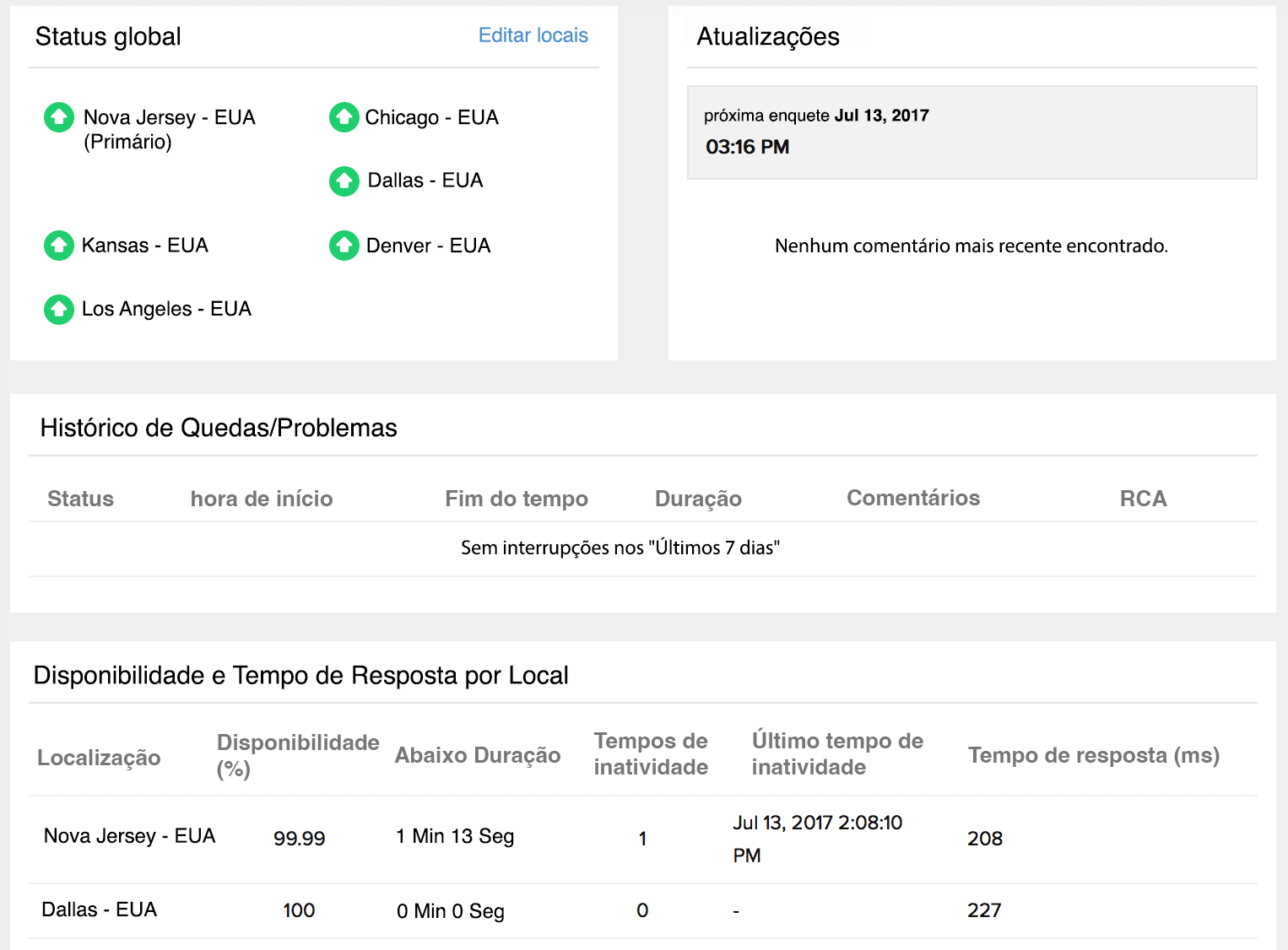Image resolution: width=1288 pixels, height=950 pixels.
Task: Open the Editar locais link
Action: [533, 35]
